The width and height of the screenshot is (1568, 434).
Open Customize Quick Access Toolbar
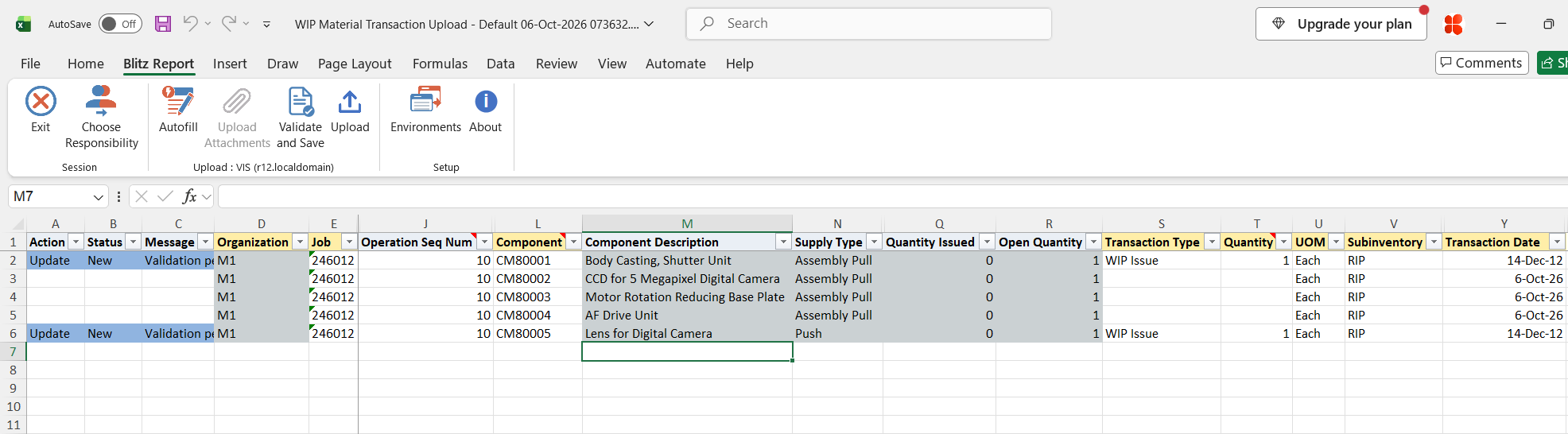tap(266, 25)
